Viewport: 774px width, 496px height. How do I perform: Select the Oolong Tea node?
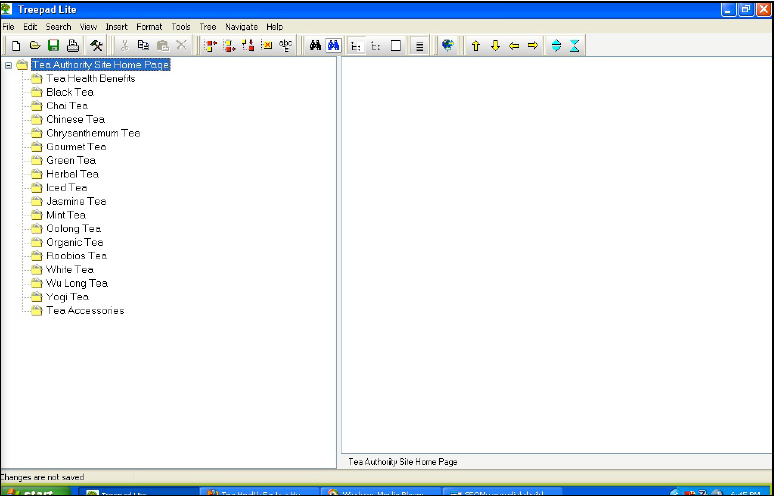click(x=74, y=229)
